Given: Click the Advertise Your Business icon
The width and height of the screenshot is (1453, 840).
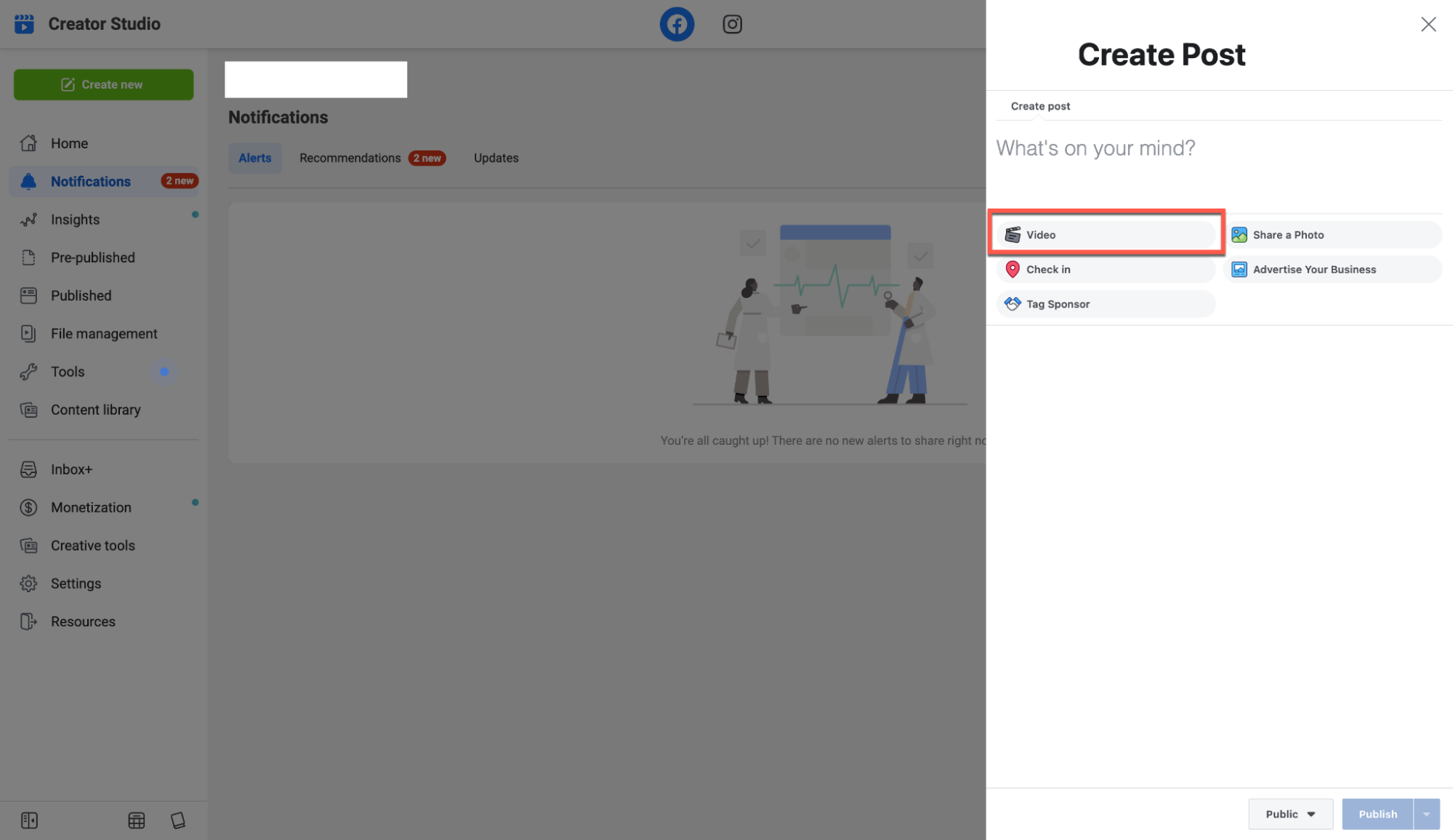Looking at the screenshot, I should point(1239,269).
